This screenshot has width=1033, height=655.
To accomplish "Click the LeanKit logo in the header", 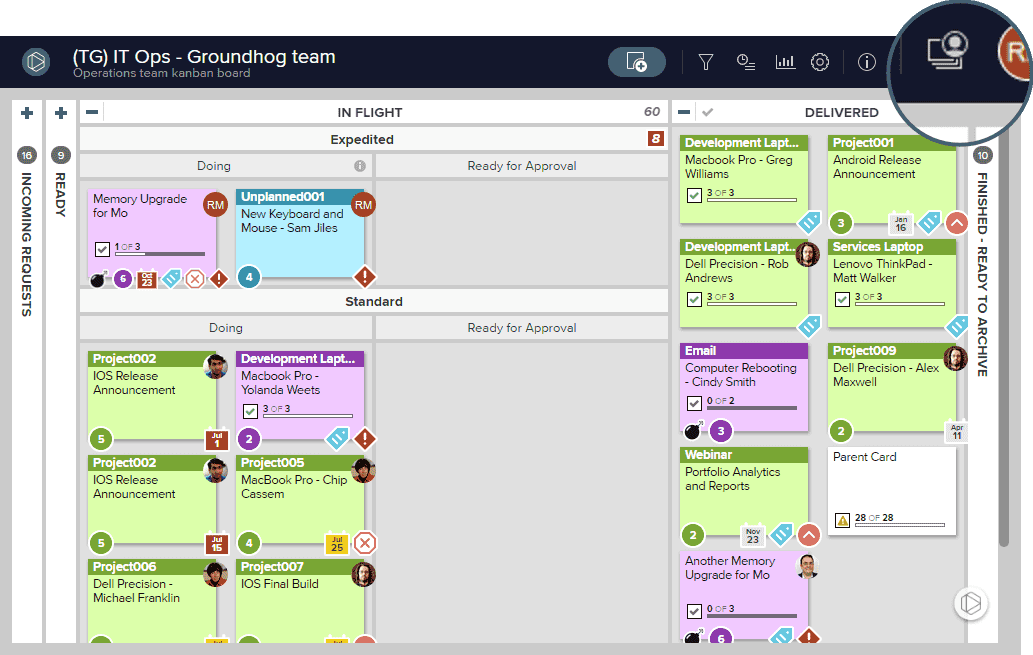I will click(36, 62).
